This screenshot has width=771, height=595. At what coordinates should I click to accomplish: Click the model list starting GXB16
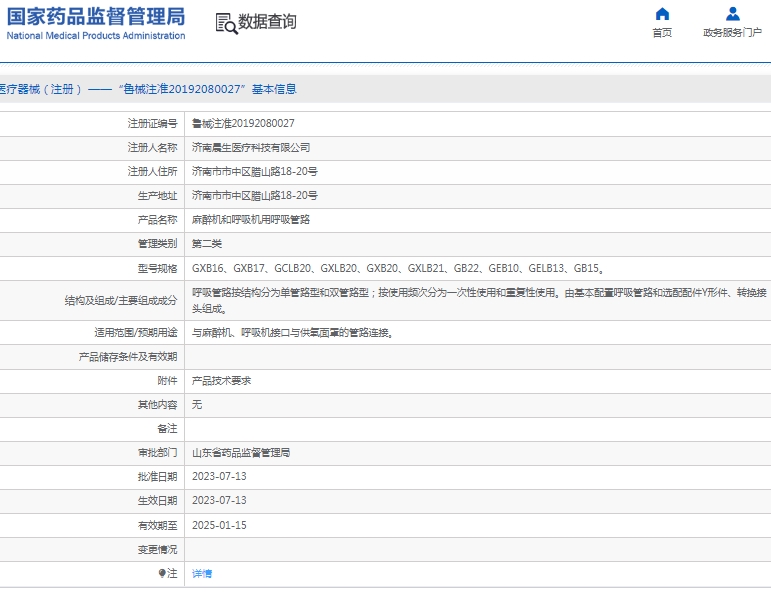[398, 268]
